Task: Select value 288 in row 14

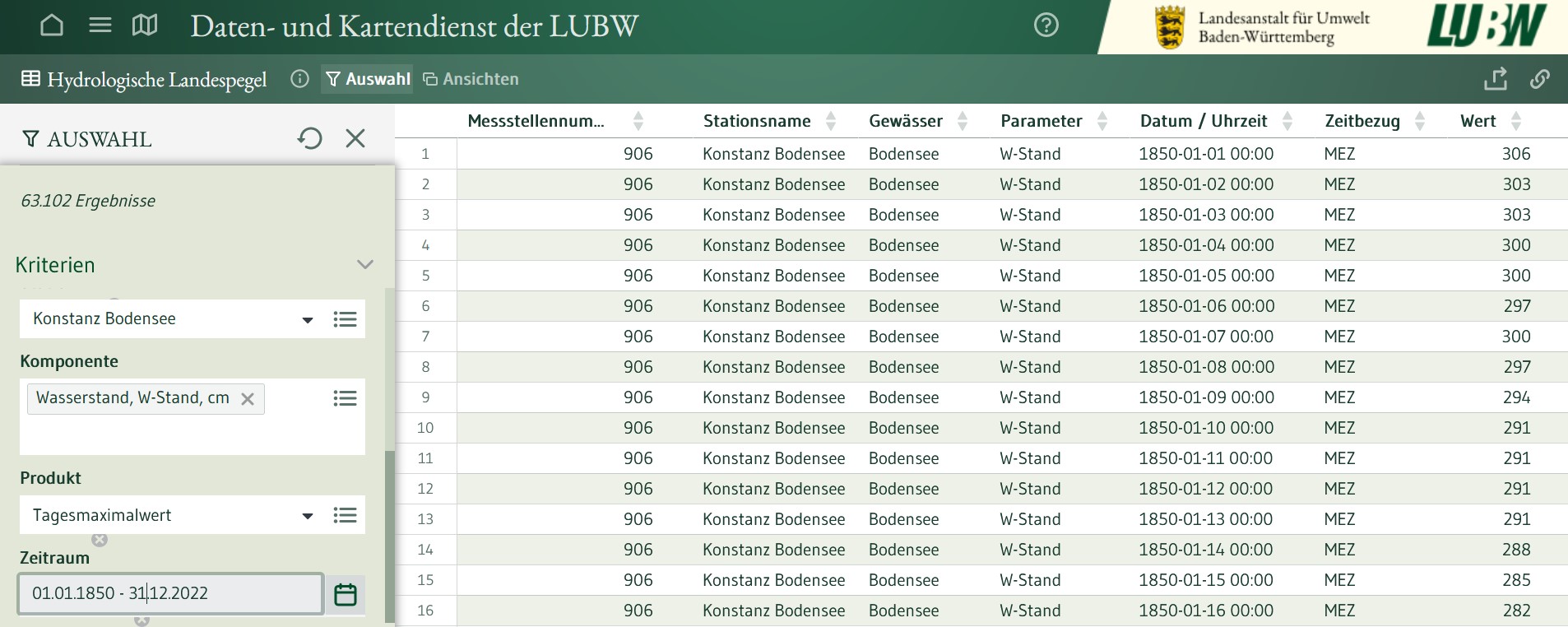Action: pyautogui.click(x=1516, y=550)
